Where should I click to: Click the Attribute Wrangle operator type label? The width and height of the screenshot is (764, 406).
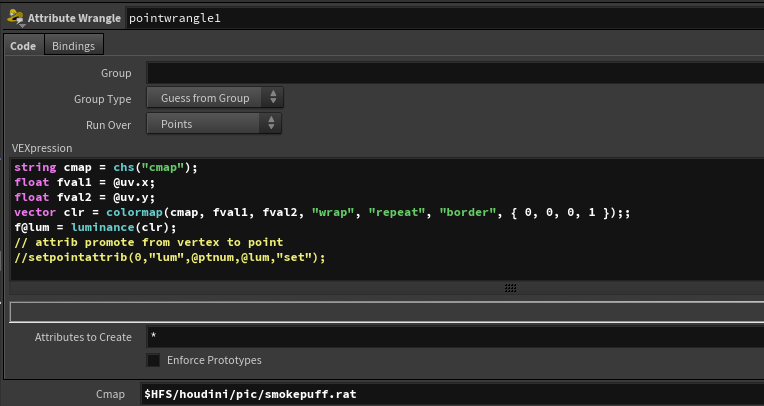[x=74, y=18]
